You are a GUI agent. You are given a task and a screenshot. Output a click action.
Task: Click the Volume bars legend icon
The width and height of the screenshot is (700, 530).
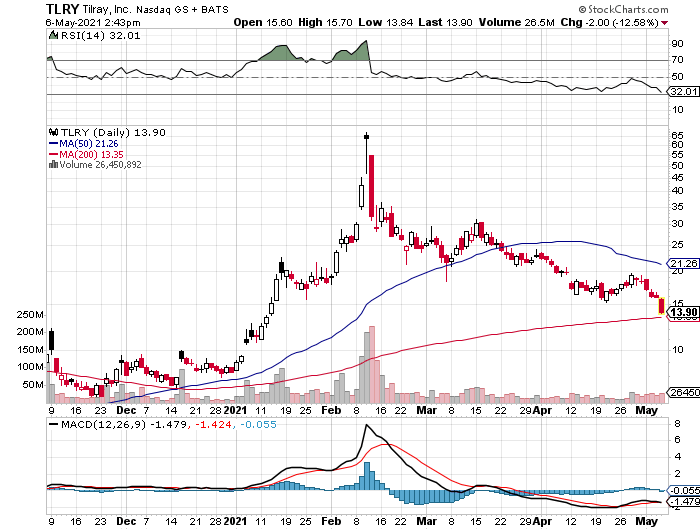(x=53, y=164)
